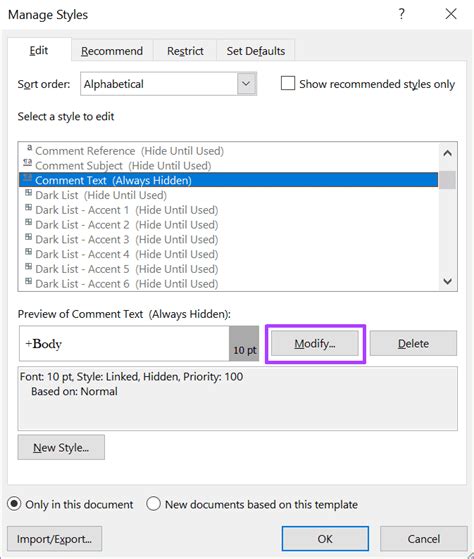This screenshot has height=559, width=474.
Task: Click linked style icon beside Comment Subject
Action: [x=27, y=163]
